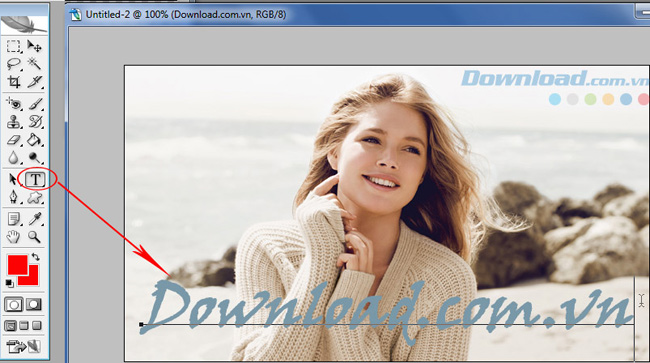
Task: Select the Healing Brush tool
Action: pyautogui.click(x=13, y=104)
